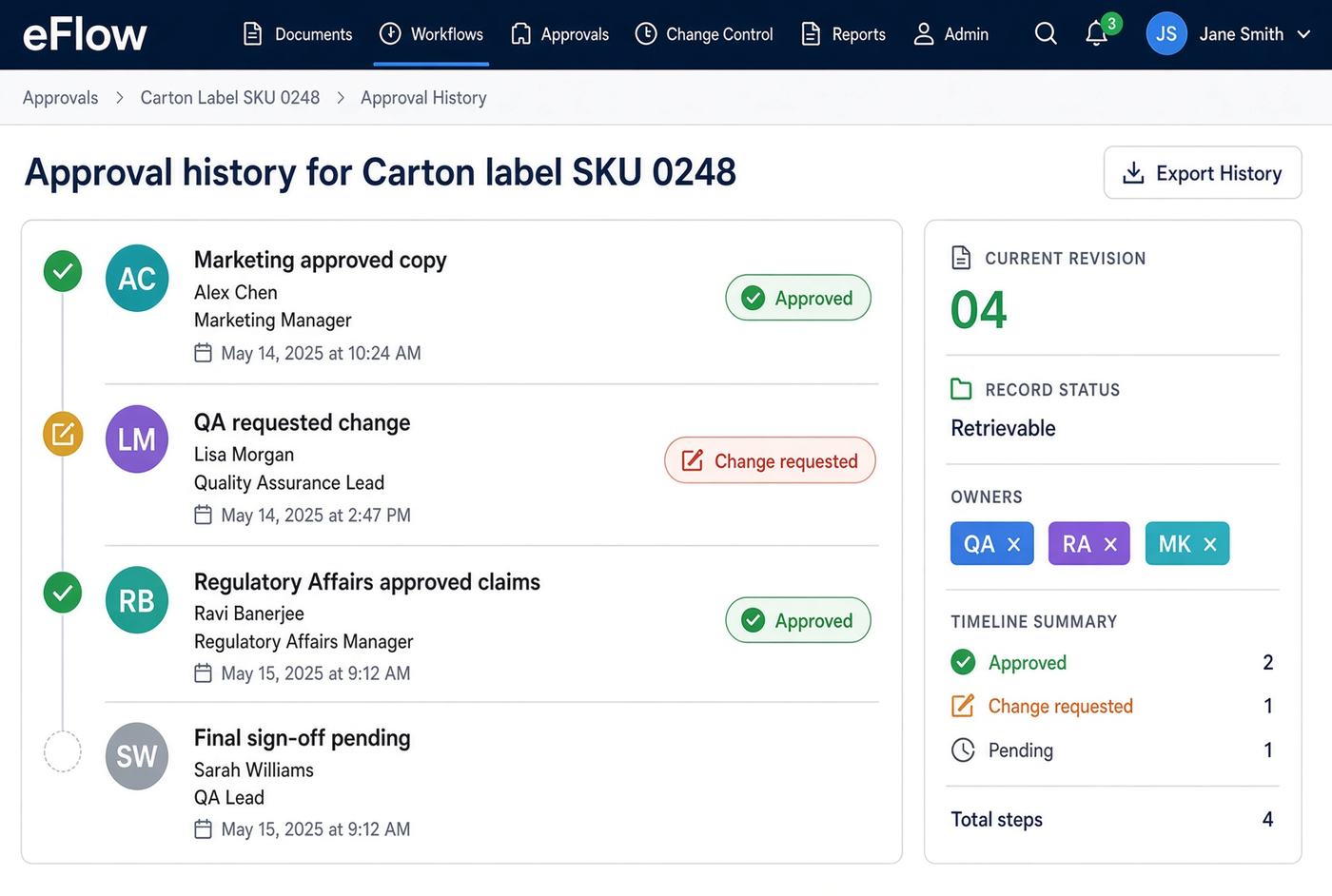Open the Reports menu
The image size is (1332, 896).
pos(844,34)
